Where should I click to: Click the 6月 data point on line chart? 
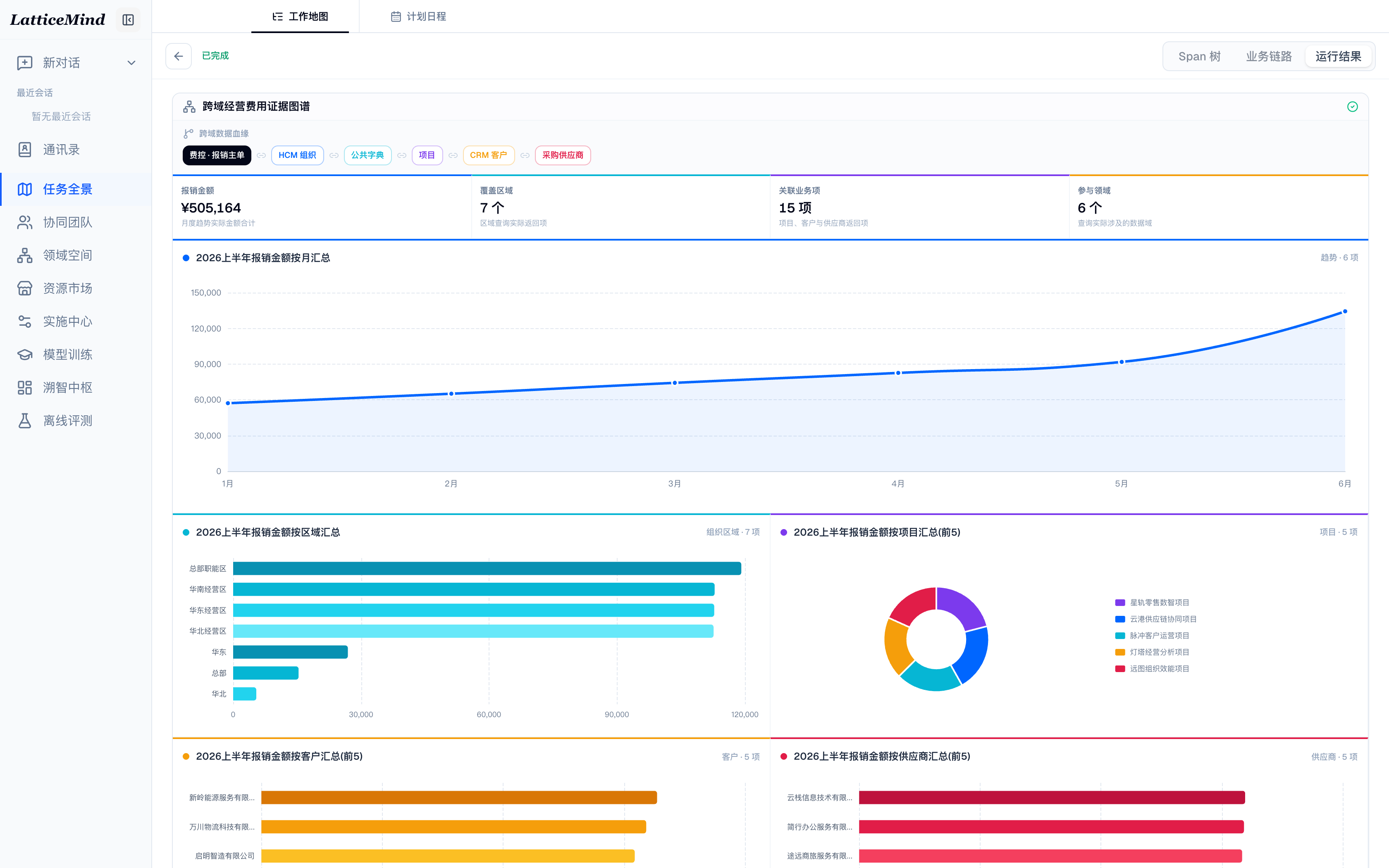[1345, 312]
